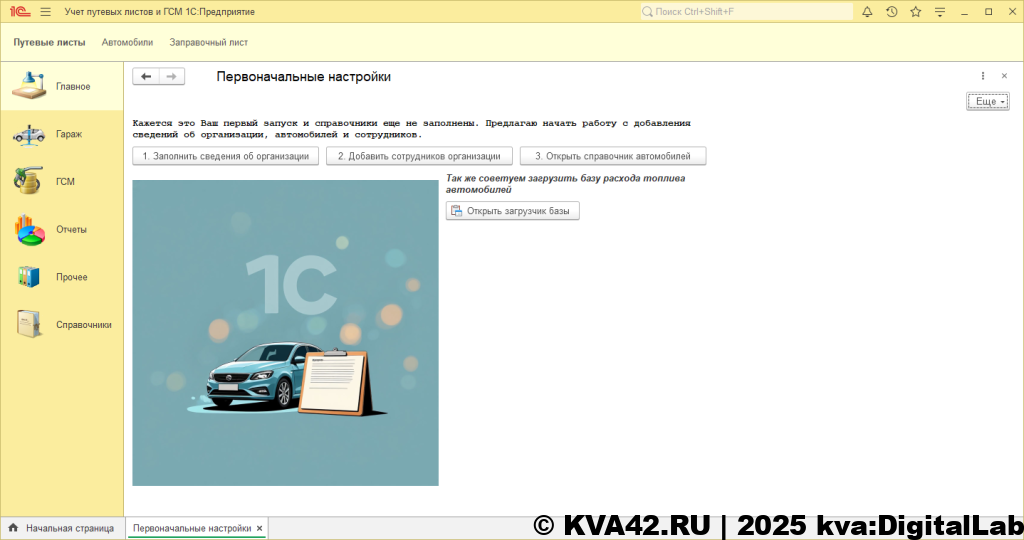This screenshot has height=540, width=1024.
Task: Expand the Еще dropdown menu
Action: pyautogui.click(x=987, y=102)
